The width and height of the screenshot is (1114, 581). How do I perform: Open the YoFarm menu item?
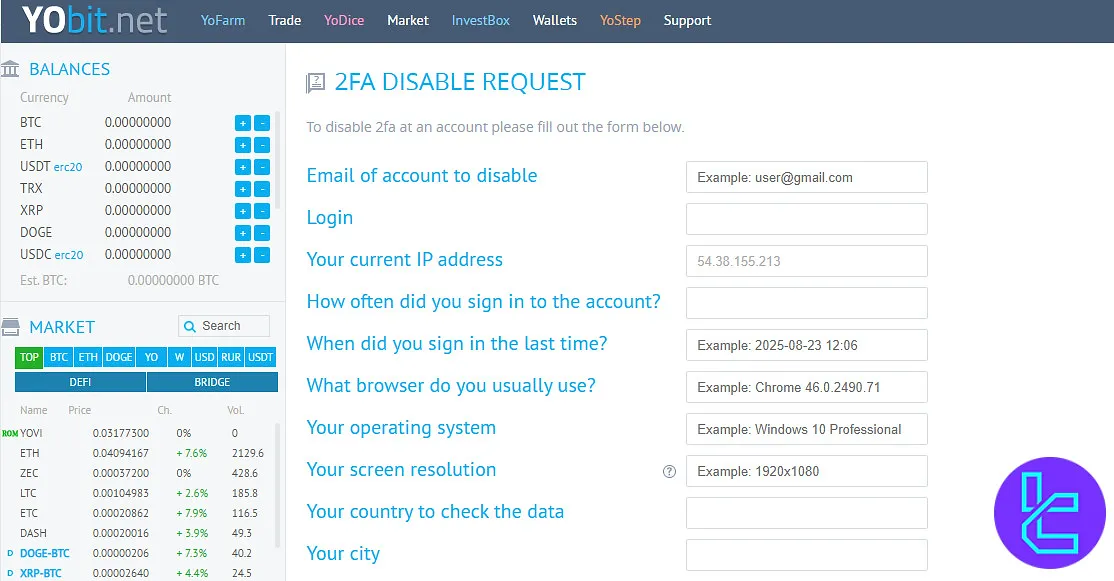pyautogui.click(x=222, y=21)
